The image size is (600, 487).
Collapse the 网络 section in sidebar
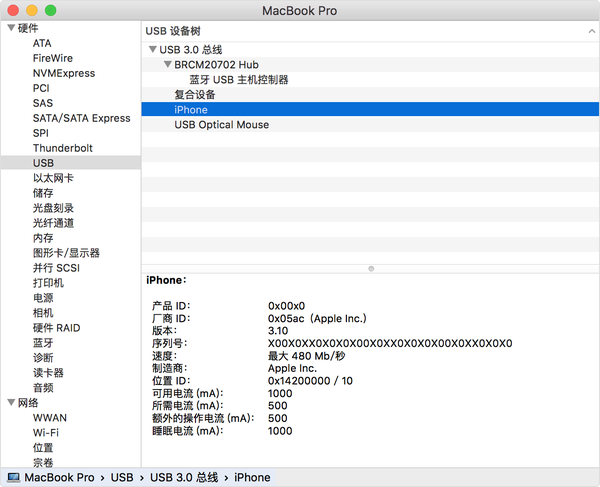[x=11, y=402]
